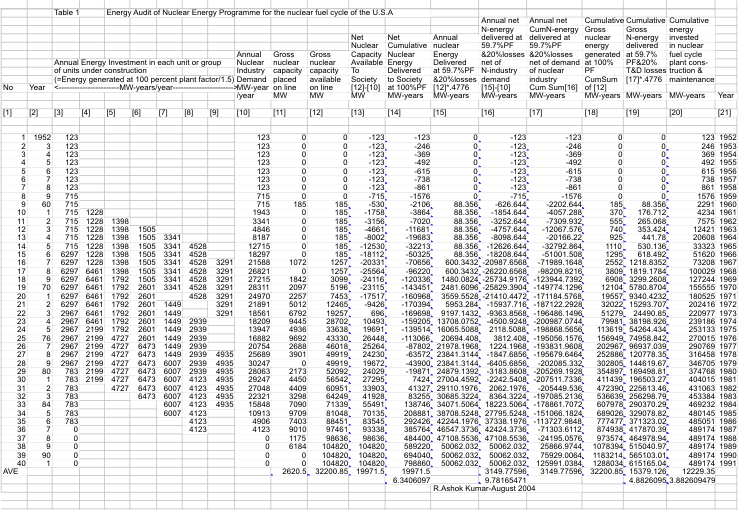Click the column index '[10]' cell
Screen dimensions: 738x510
244,112
